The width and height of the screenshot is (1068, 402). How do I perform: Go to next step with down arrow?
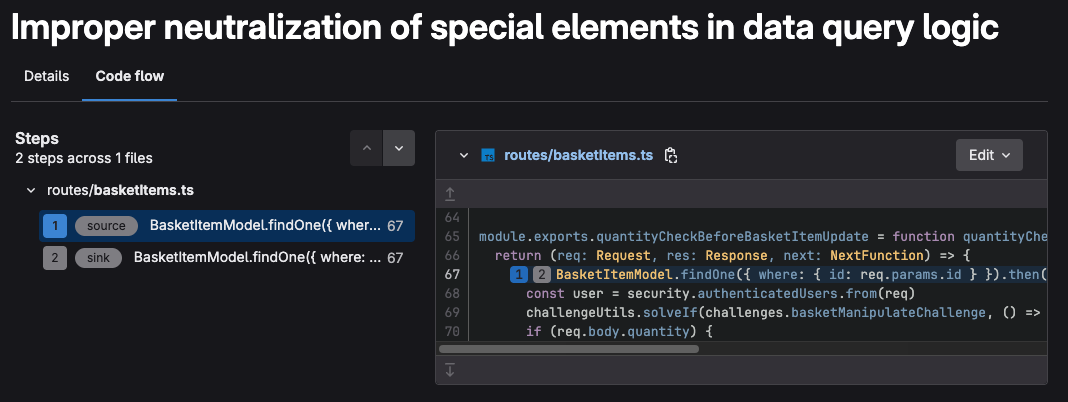[x=399, y=148]
